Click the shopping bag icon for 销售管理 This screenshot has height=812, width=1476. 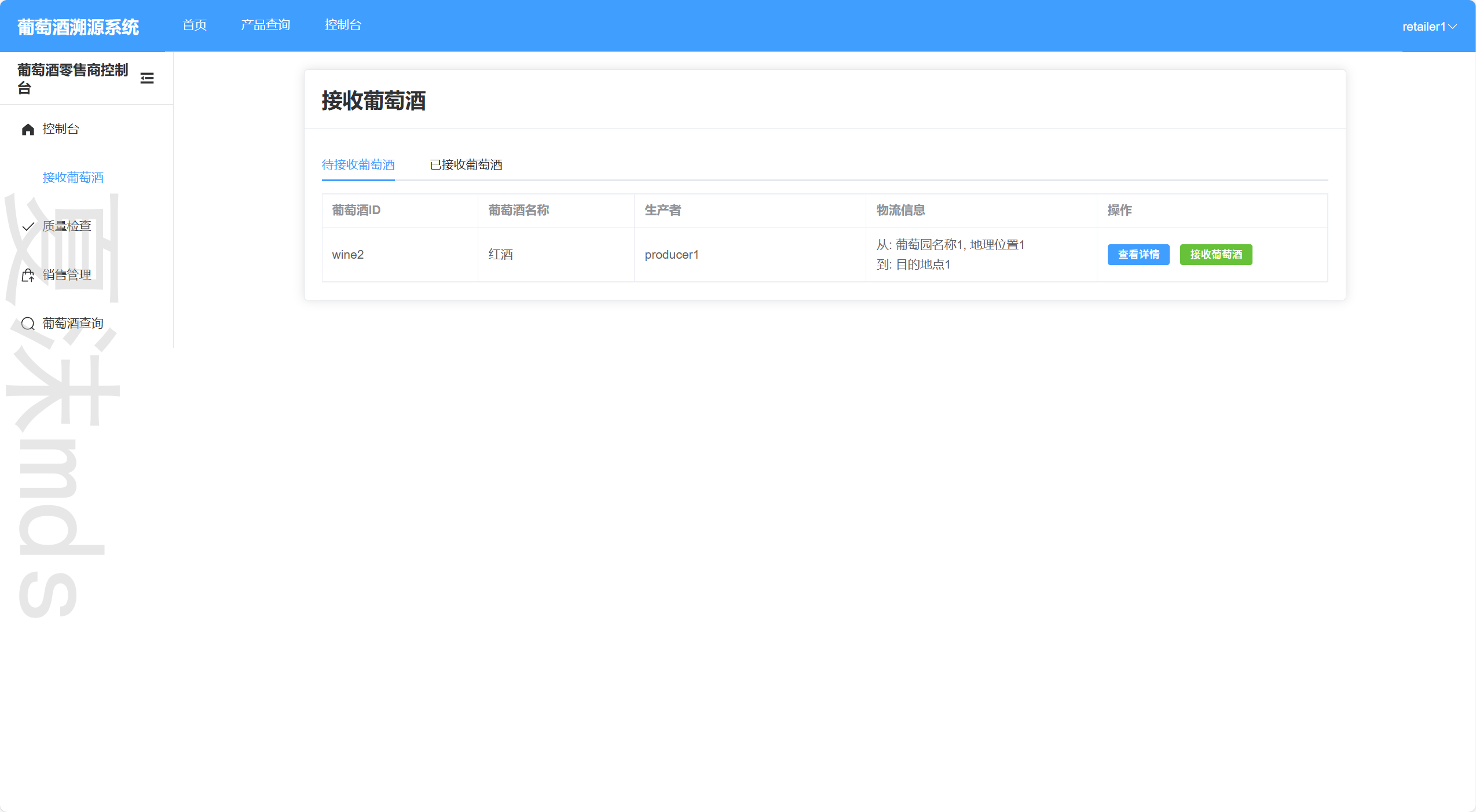28,275
